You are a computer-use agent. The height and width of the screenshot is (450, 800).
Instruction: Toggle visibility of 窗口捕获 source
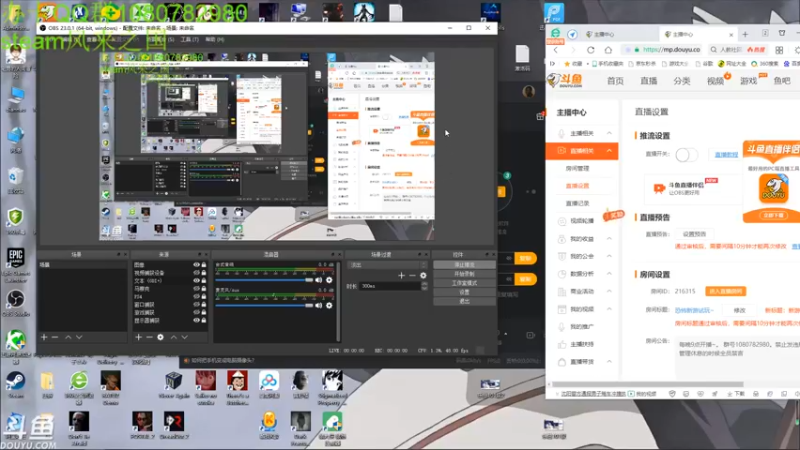[196, 305]
